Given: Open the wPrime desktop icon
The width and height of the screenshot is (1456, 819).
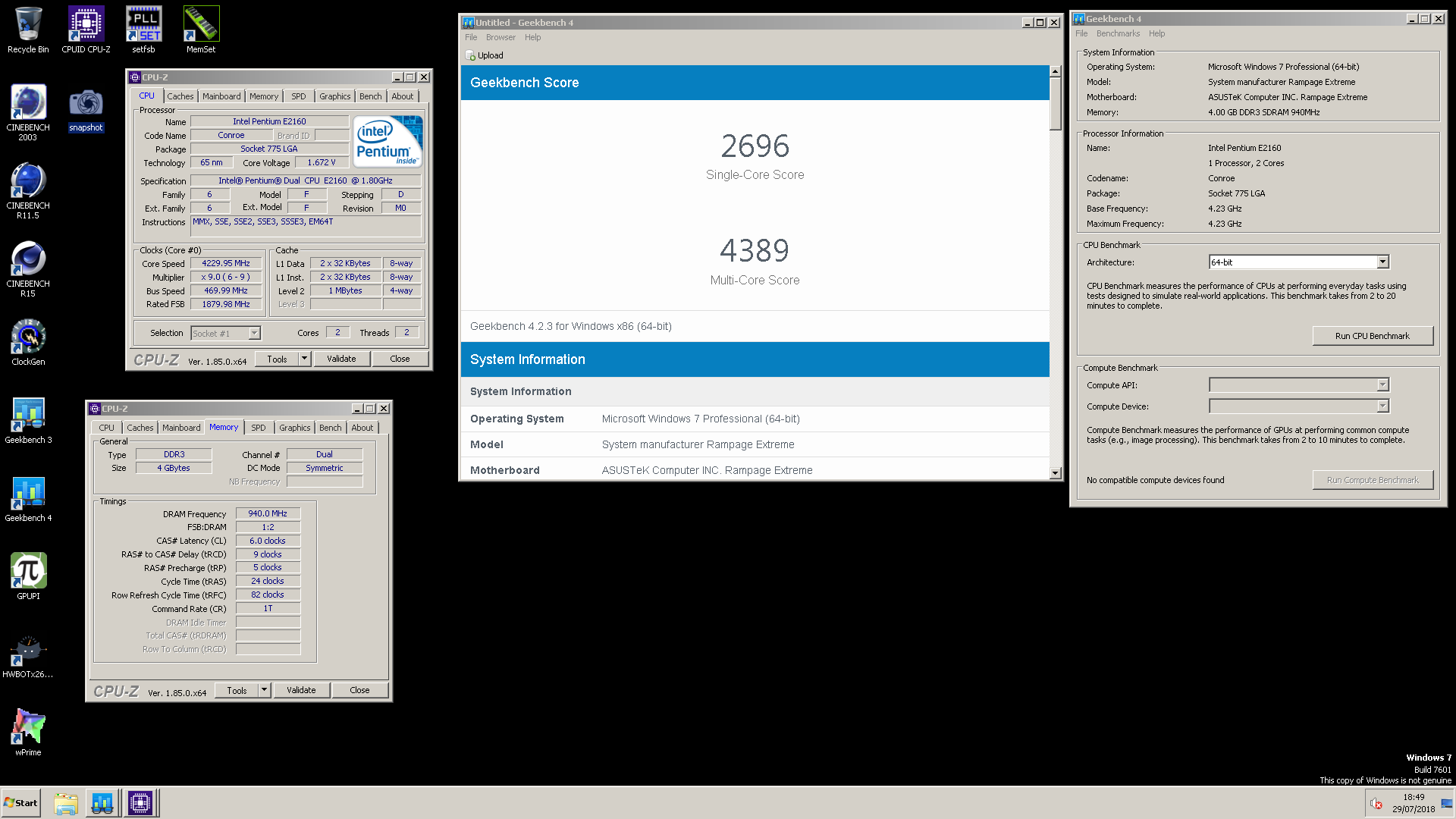Looking at the screenshot, I should tap(28, 733).
